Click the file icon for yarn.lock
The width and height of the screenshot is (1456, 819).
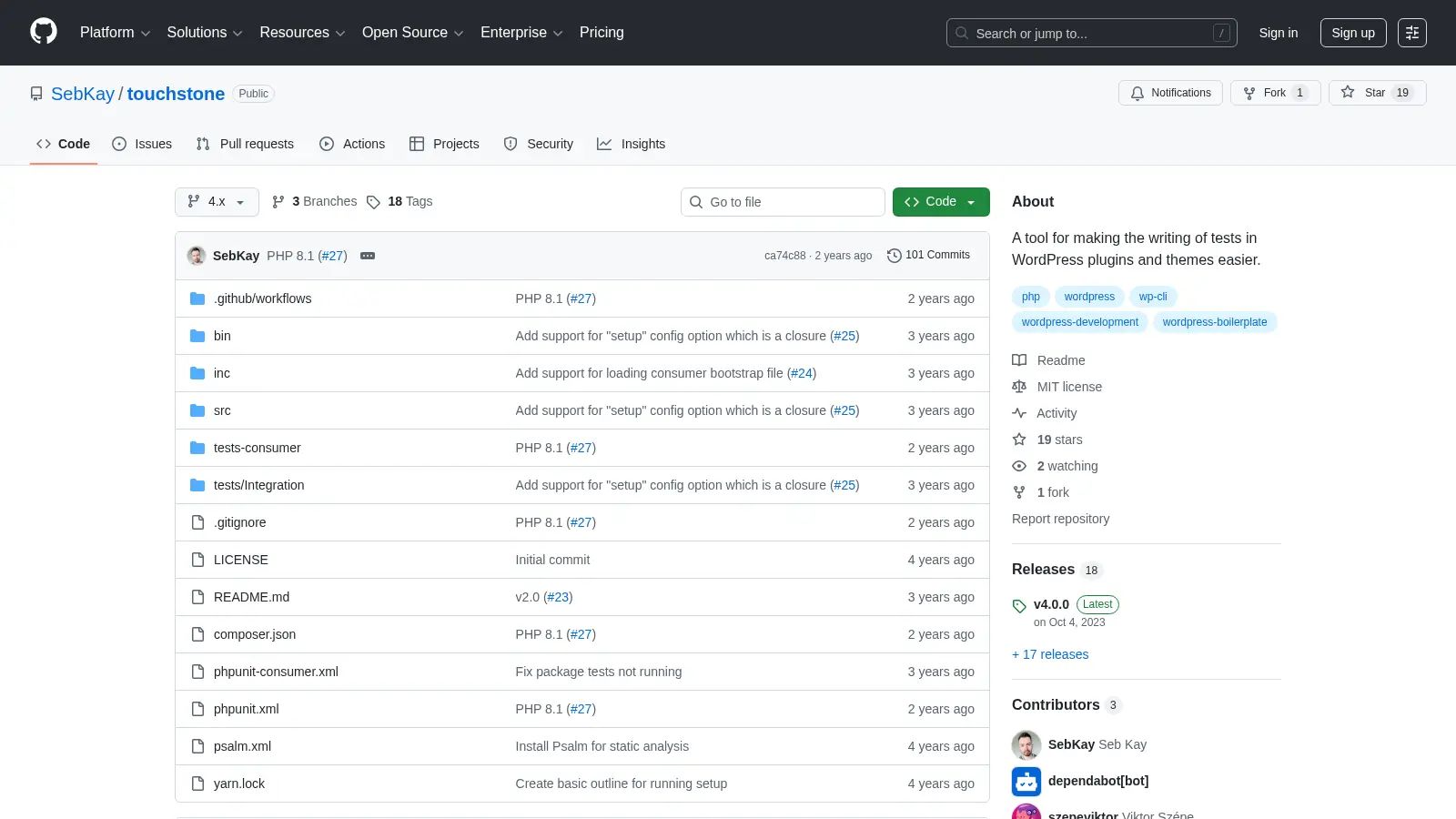(x=197, y=784)
